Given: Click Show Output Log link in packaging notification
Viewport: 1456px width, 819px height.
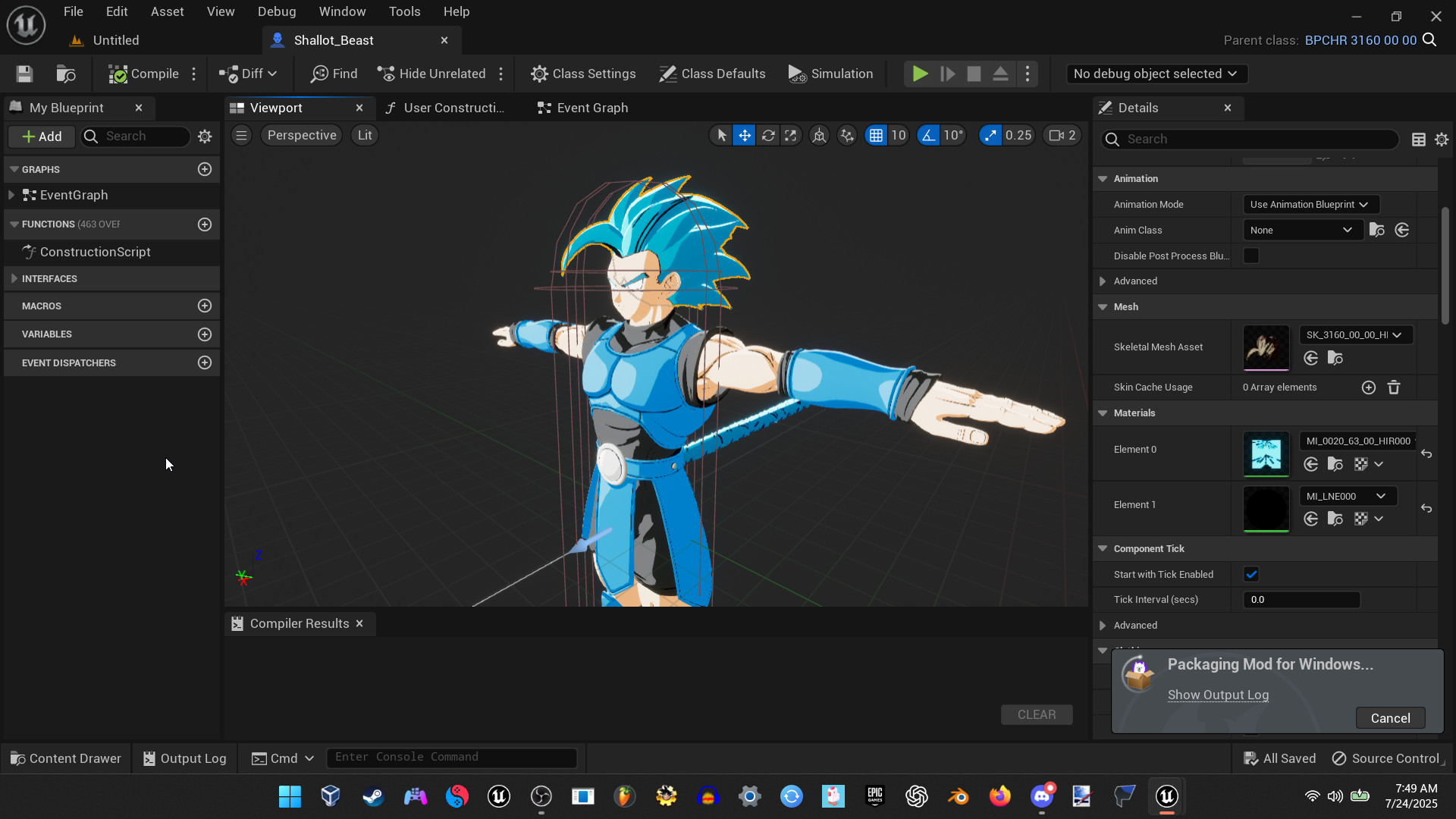Looking at the screenshot, I should coord(1218,695).
